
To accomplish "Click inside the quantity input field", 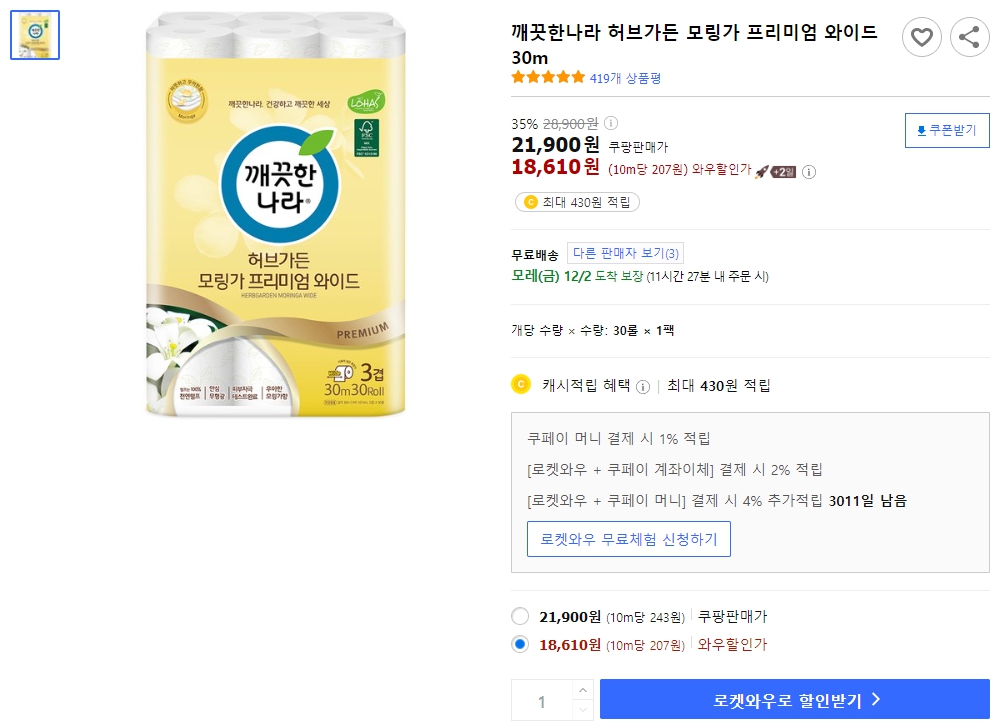I will pos(542,699).
